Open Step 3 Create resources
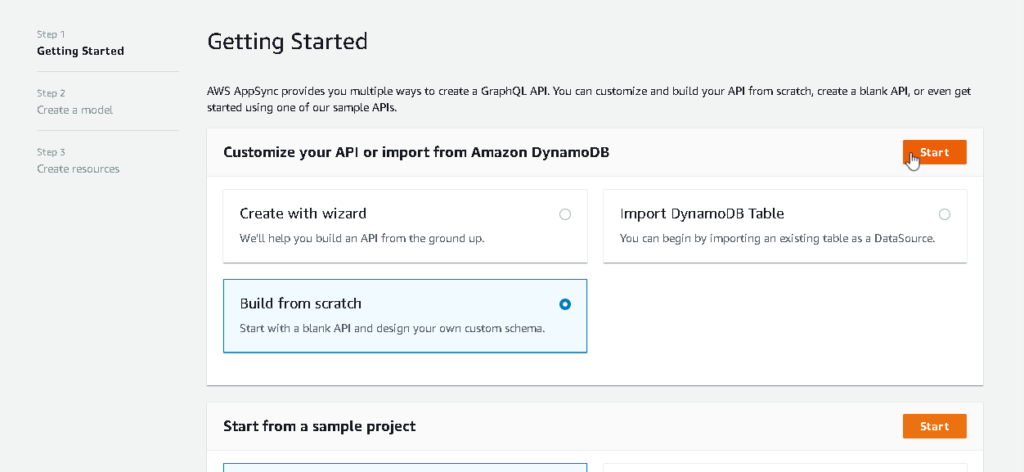Viewport: 1024px width, 472px height. coord(78,169)
